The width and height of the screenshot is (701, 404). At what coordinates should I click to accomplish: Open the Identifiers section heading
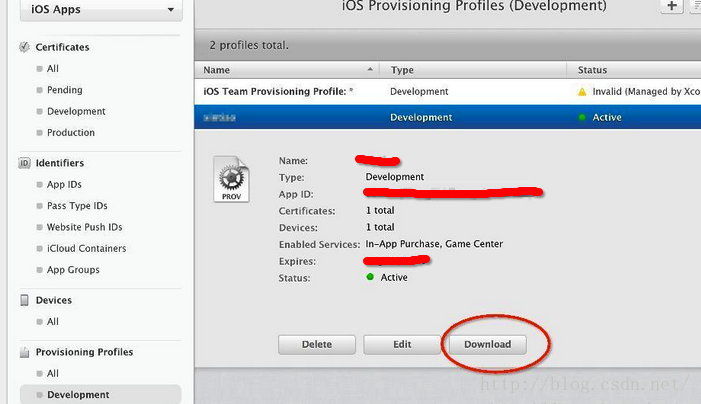59,163
